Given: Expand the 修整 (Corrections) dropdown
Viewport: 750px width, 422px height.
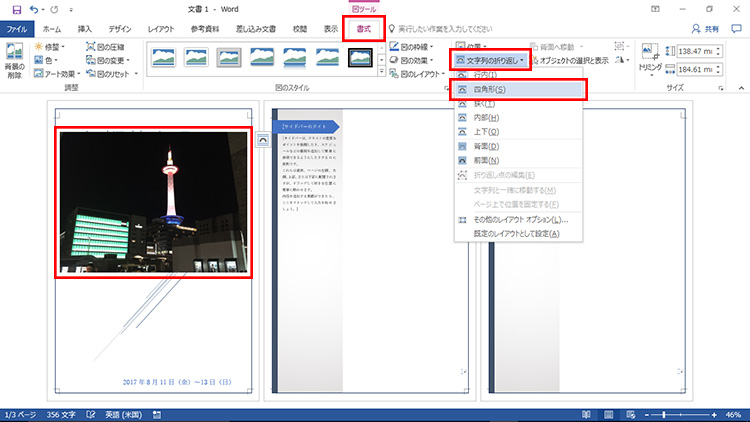Looking at the screenshot, I should click(50, 46).
